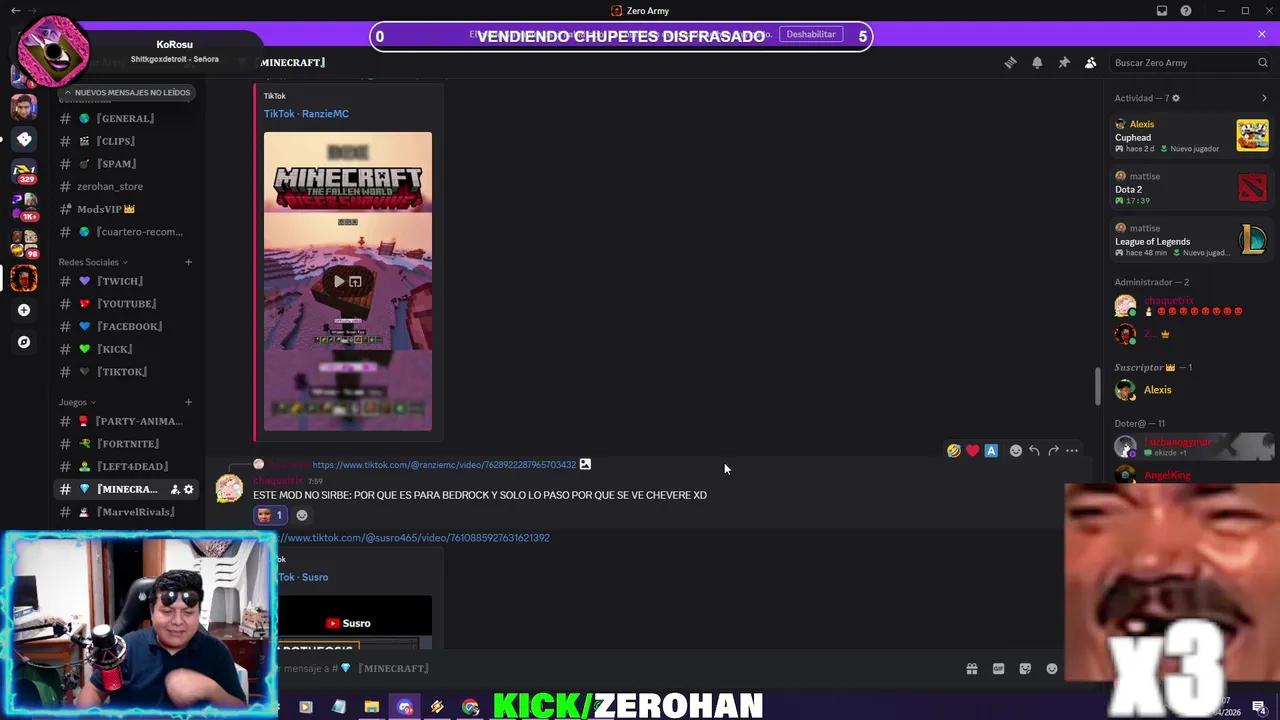
Task: View mattise Dota 2 activity card
Action: [x=1191, y=188]
